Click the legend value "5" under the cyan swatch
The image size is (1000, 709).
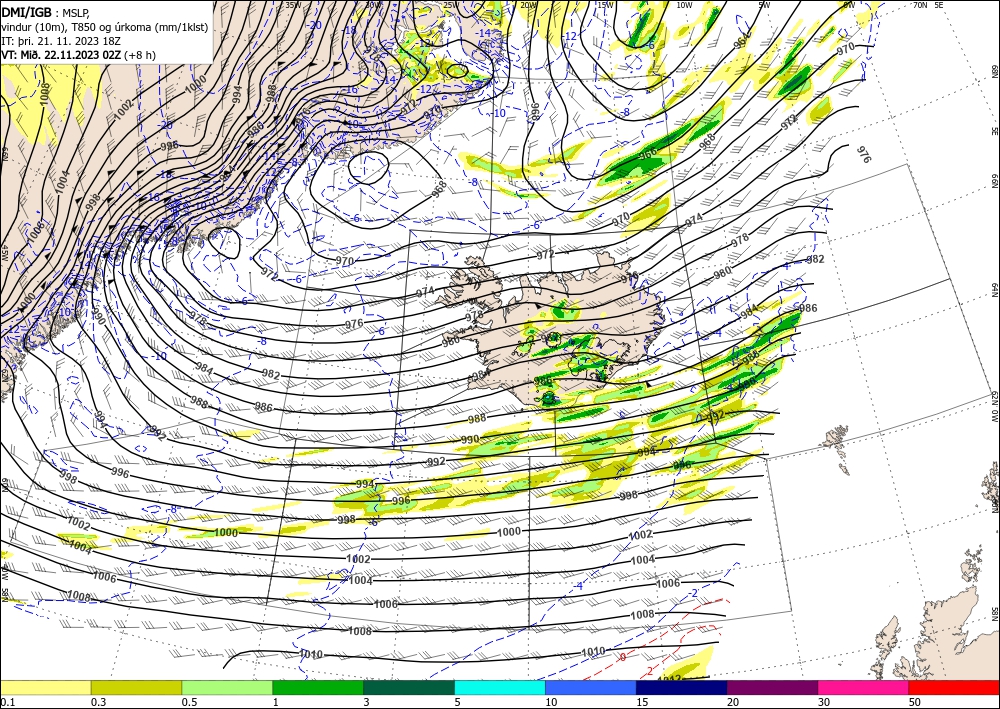coord(458,702)
